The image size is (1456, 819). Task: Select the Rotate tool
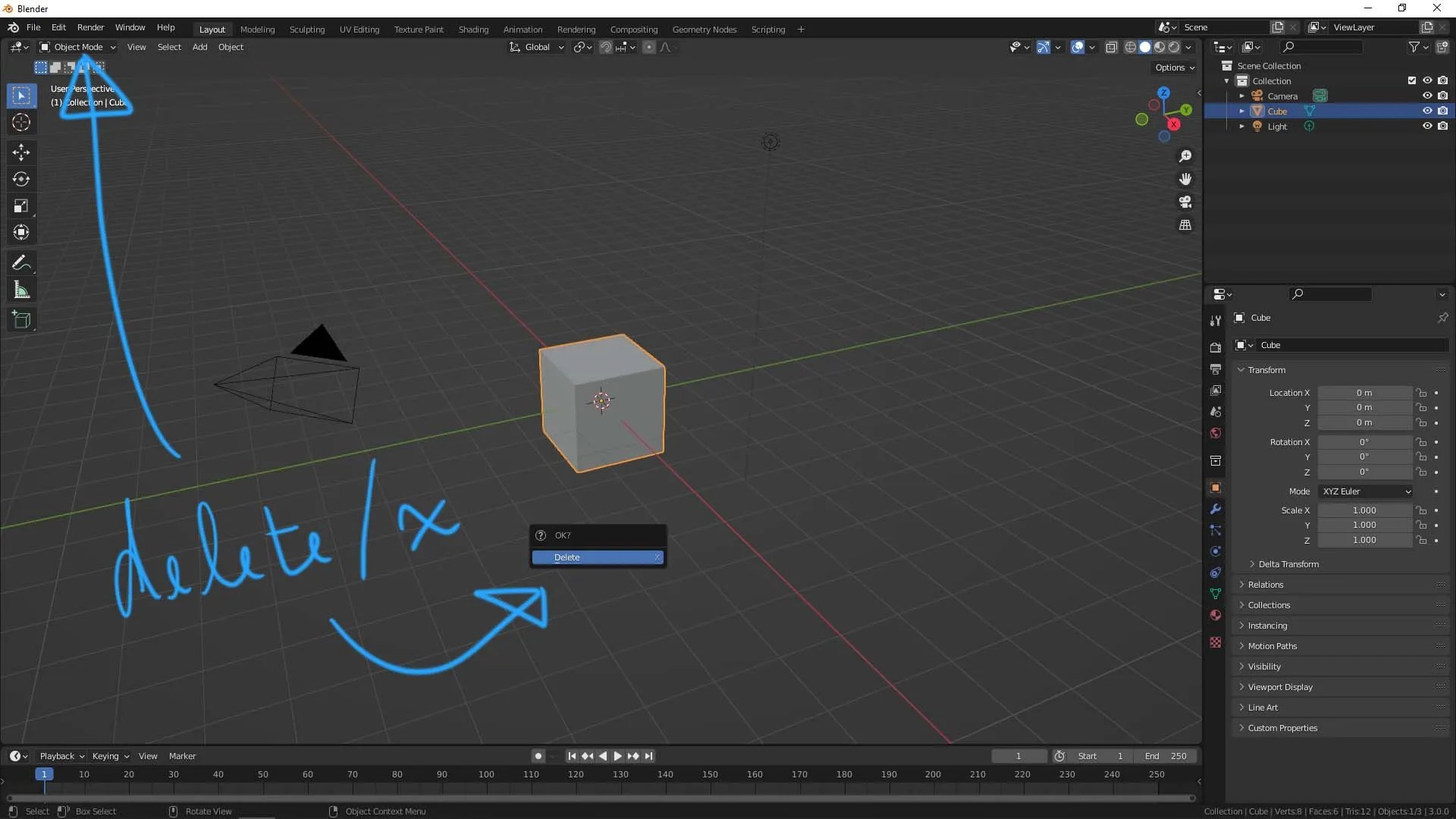[x=20, y=179]
